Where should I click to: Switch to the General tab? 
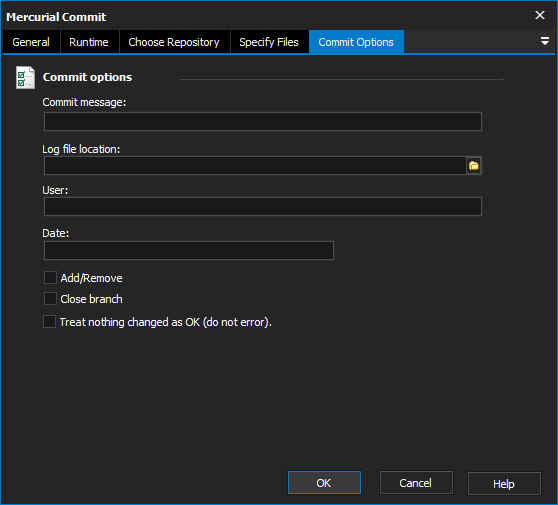tap(31, 42)
